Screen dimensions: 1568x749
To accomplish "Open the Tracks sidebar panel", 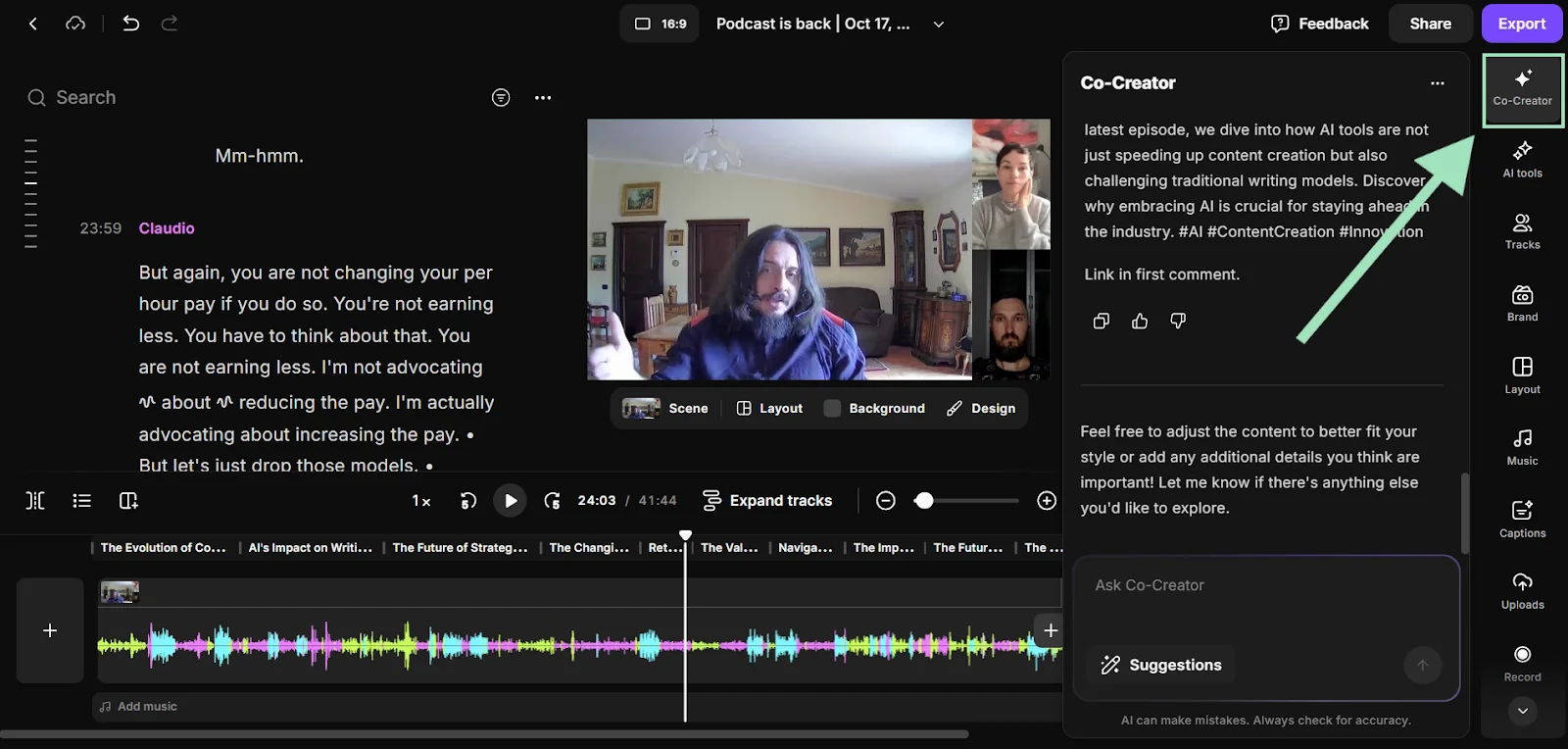I will (x=1522, y=231).
